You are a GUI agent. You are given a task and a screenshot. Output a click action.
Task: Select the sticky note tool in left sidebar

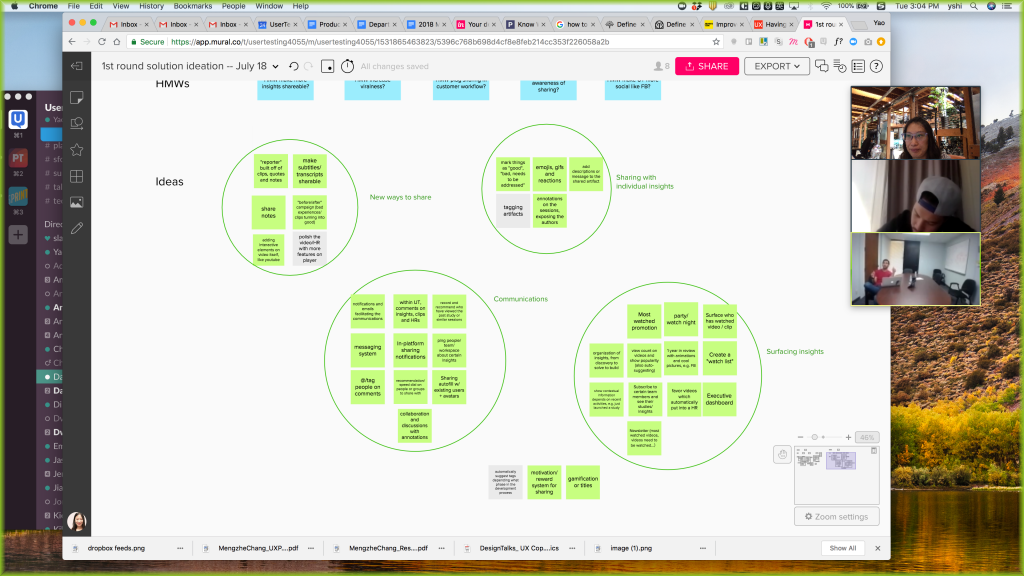(x=76, y=97)
